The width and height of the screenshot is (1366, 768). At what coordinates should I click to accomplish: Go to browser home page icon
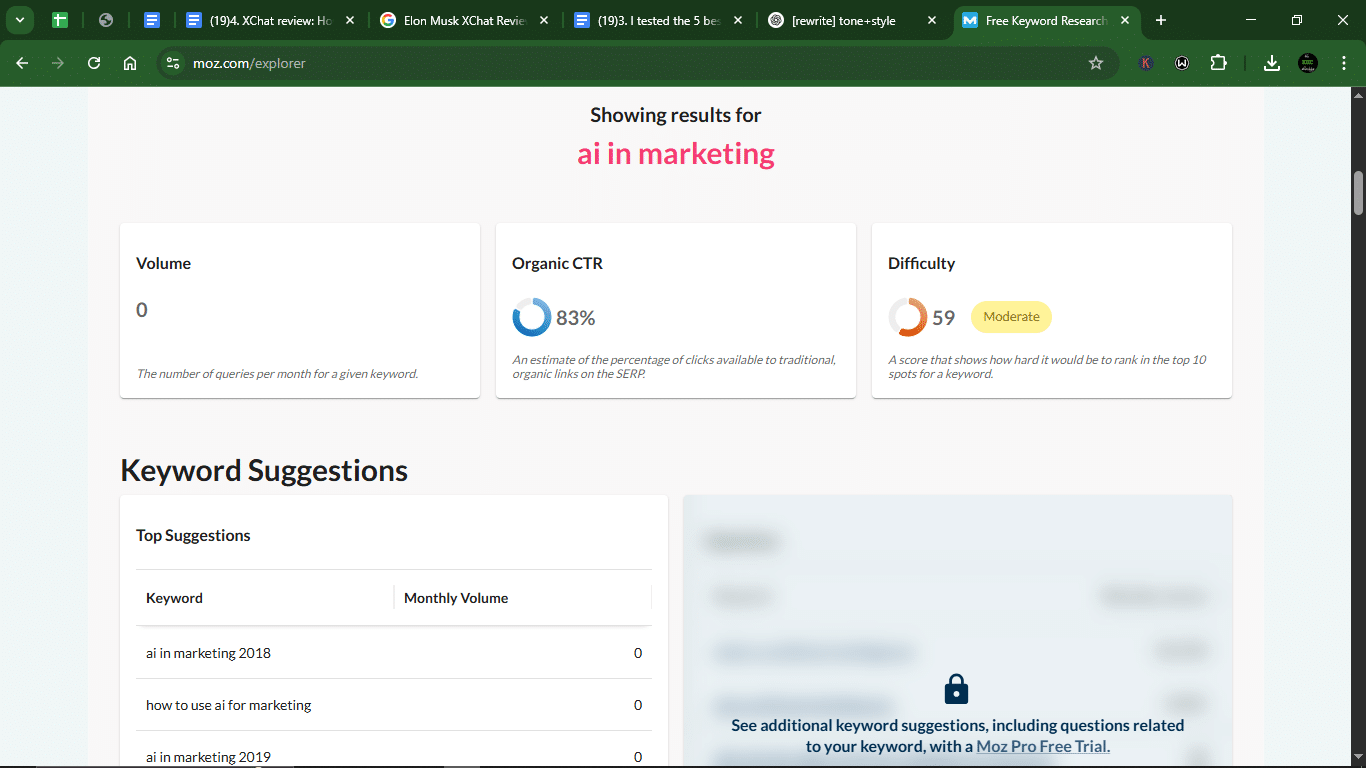[130, 63]
